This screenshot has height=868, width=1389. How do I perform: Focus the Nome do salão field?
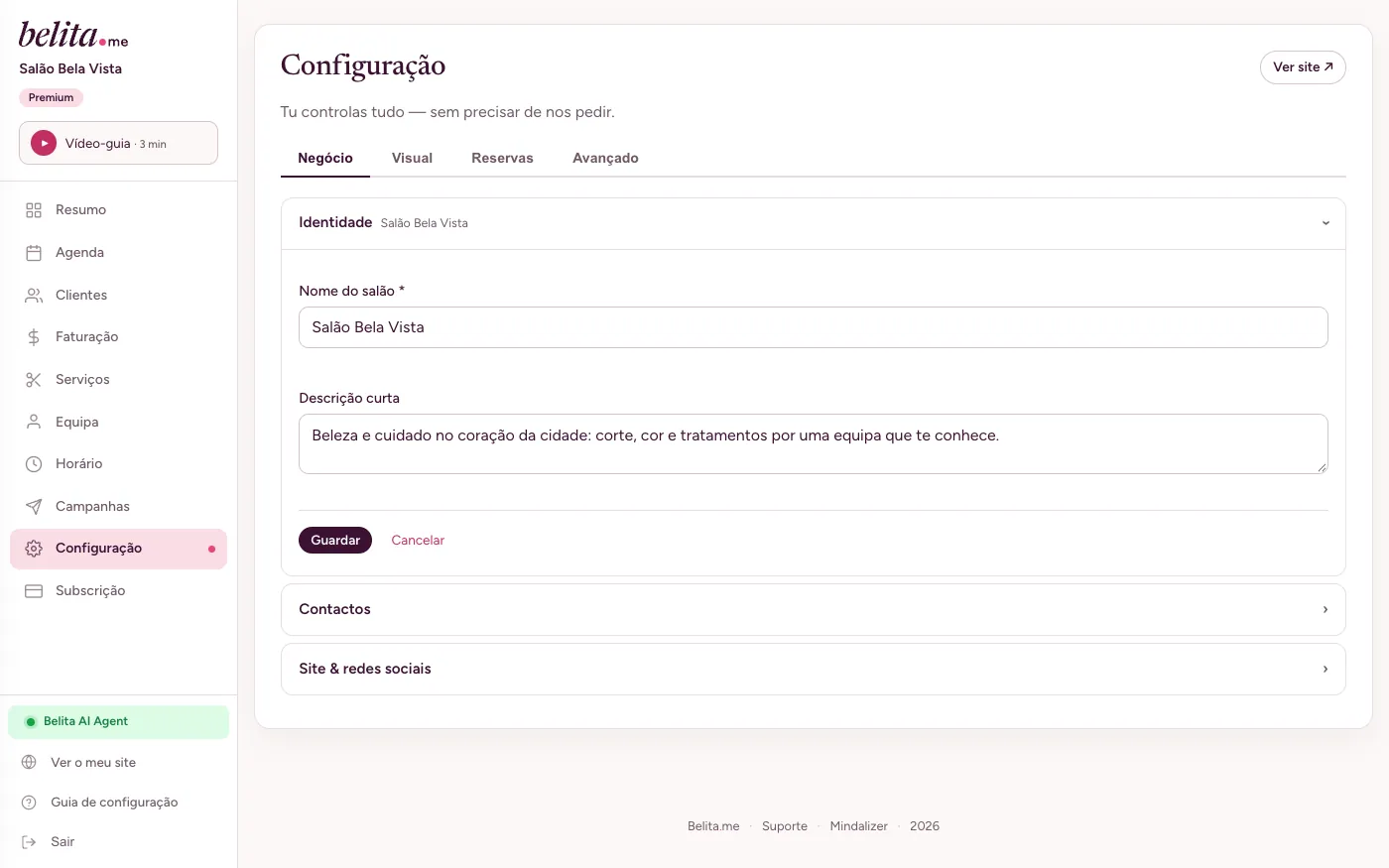click(x=814, y=327)
